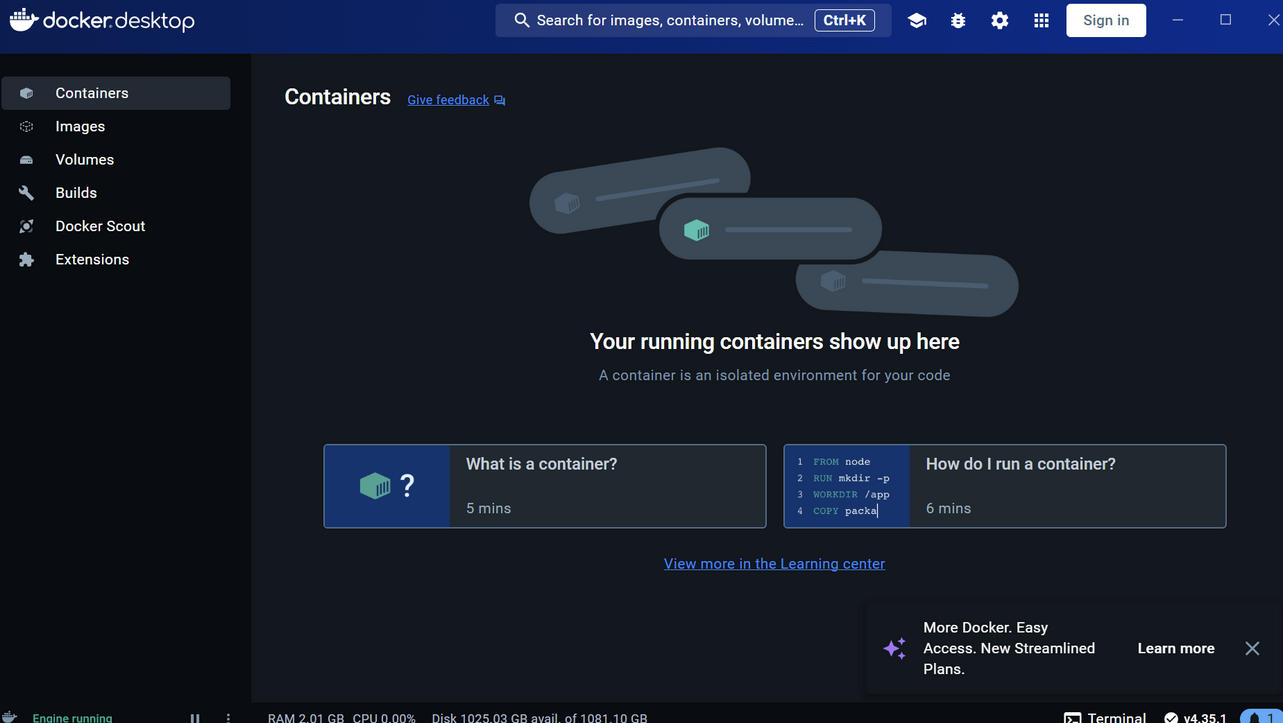
Task: Click the sparkle icon in the notification
Action: [895, 648]
